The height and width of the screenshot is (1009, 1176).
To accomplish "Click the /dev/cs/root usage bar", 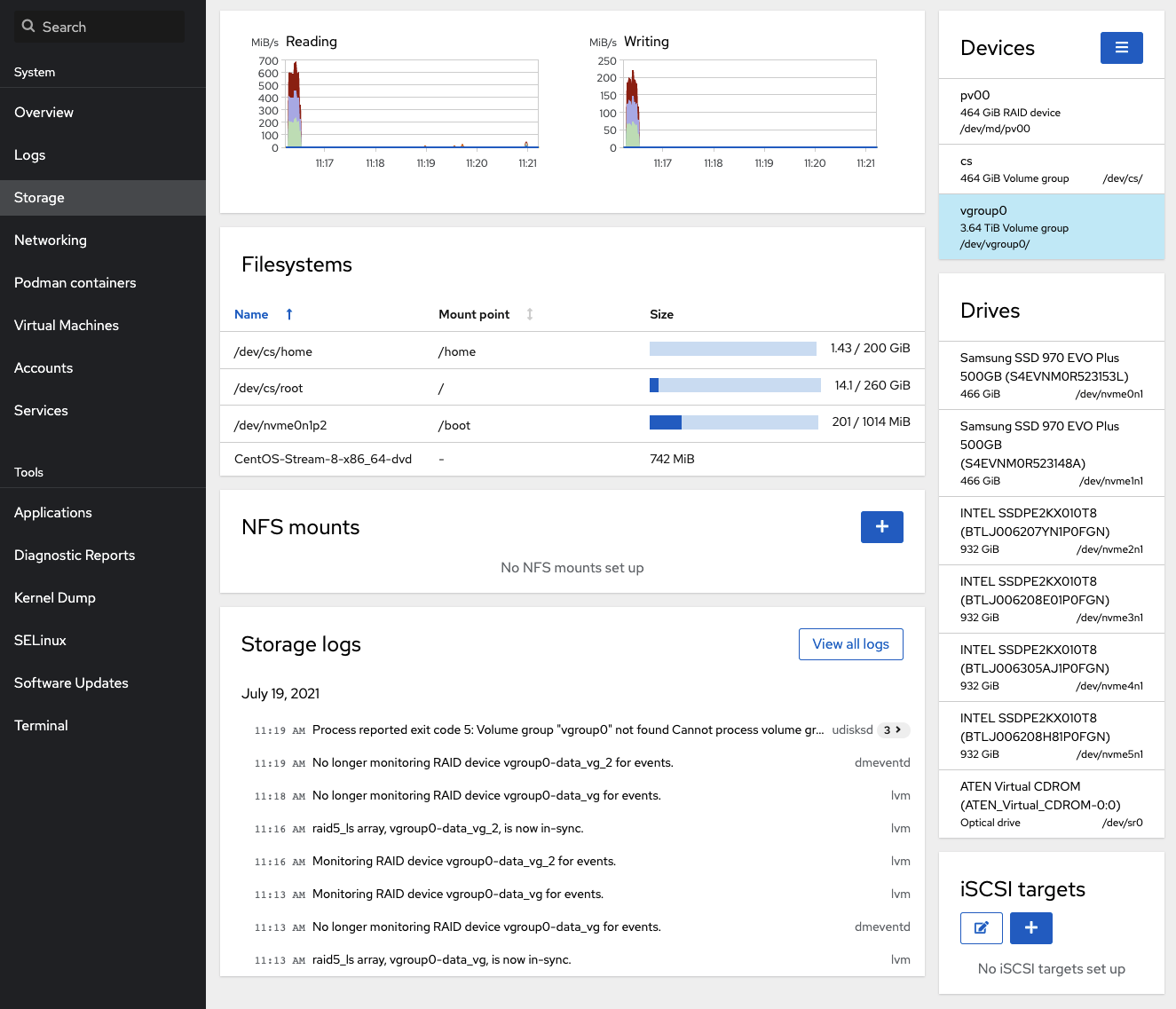I will tap(735, 385).
